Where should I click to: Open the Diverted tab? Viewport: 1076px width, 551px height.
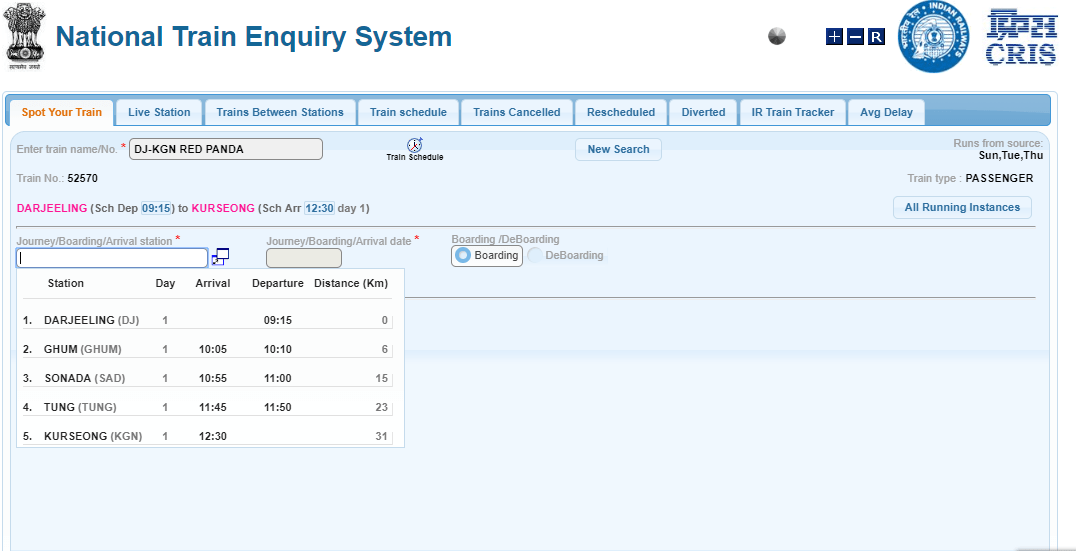(703, 113)
